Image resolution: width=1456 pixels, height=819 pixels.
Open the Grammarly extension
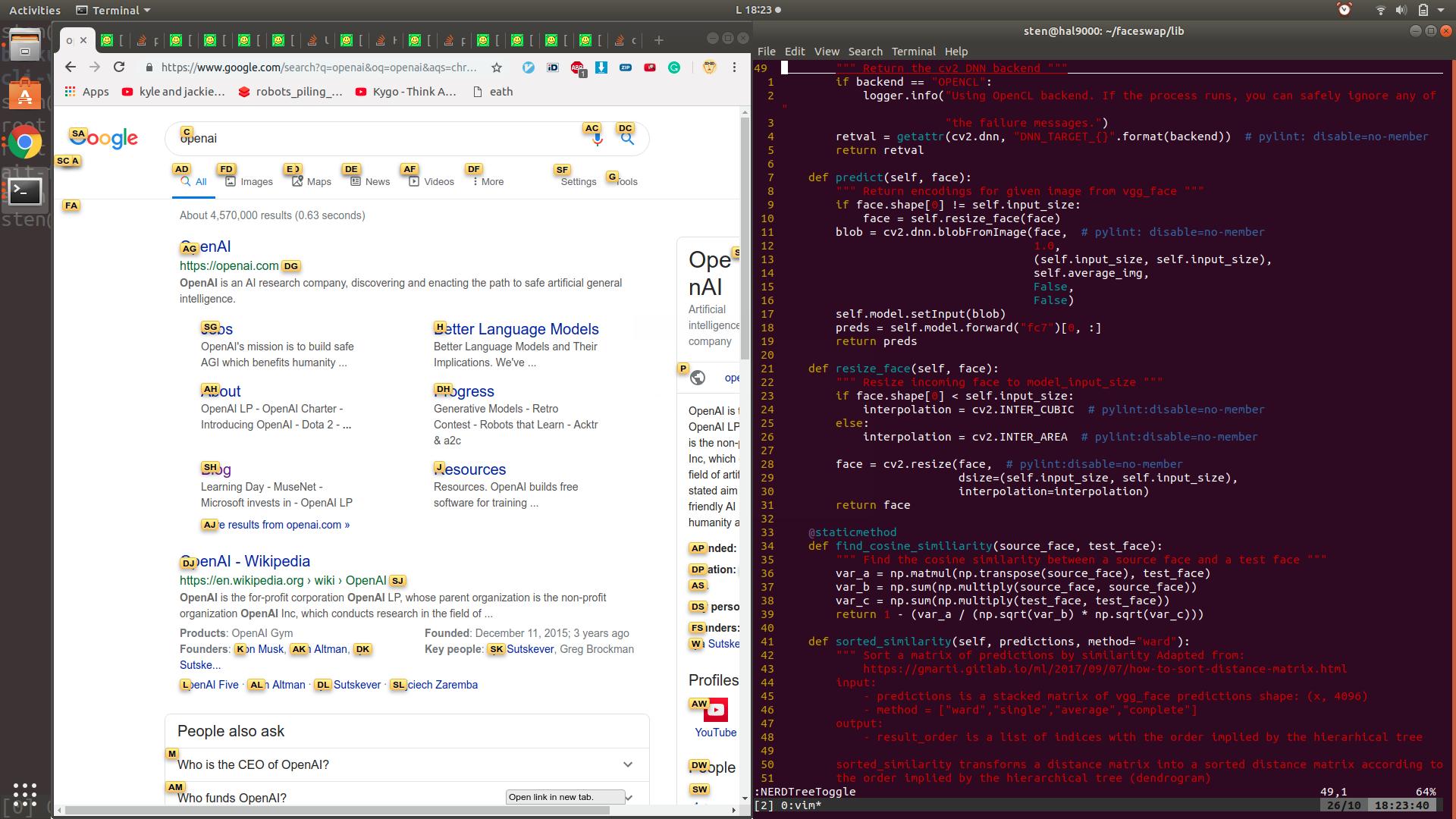coord(673,67)
